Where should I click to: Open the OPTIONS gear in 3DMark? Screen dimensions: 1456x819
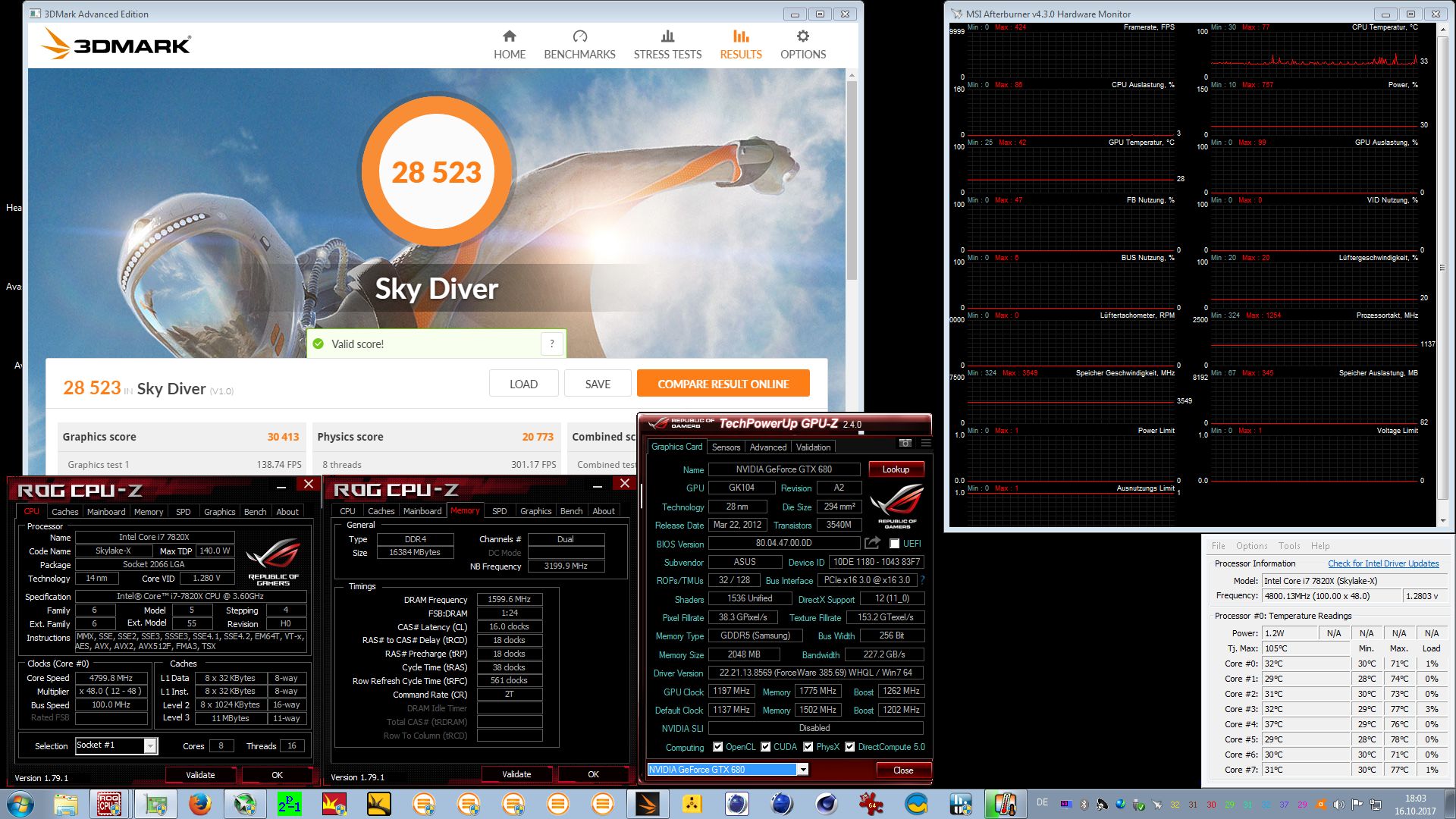pos(803,45)
